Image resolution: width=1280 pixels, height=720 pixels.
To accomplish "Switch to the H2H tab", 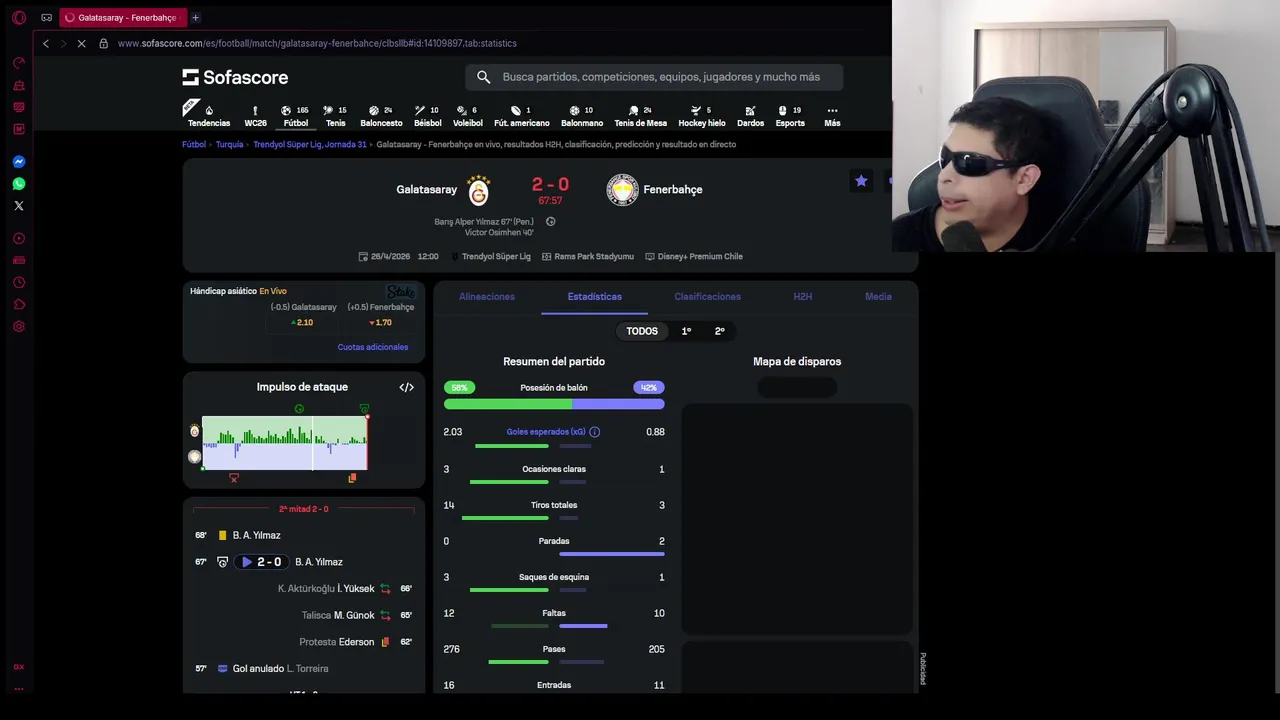I will [803, 297].
